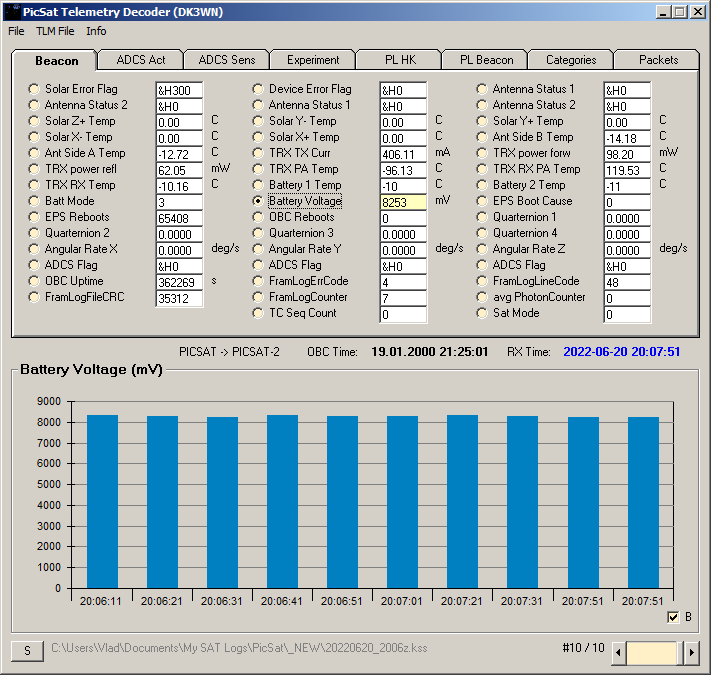This screenshot has height=675, width=711.
Task: Click the log file path text
Action: click(239, 648)
